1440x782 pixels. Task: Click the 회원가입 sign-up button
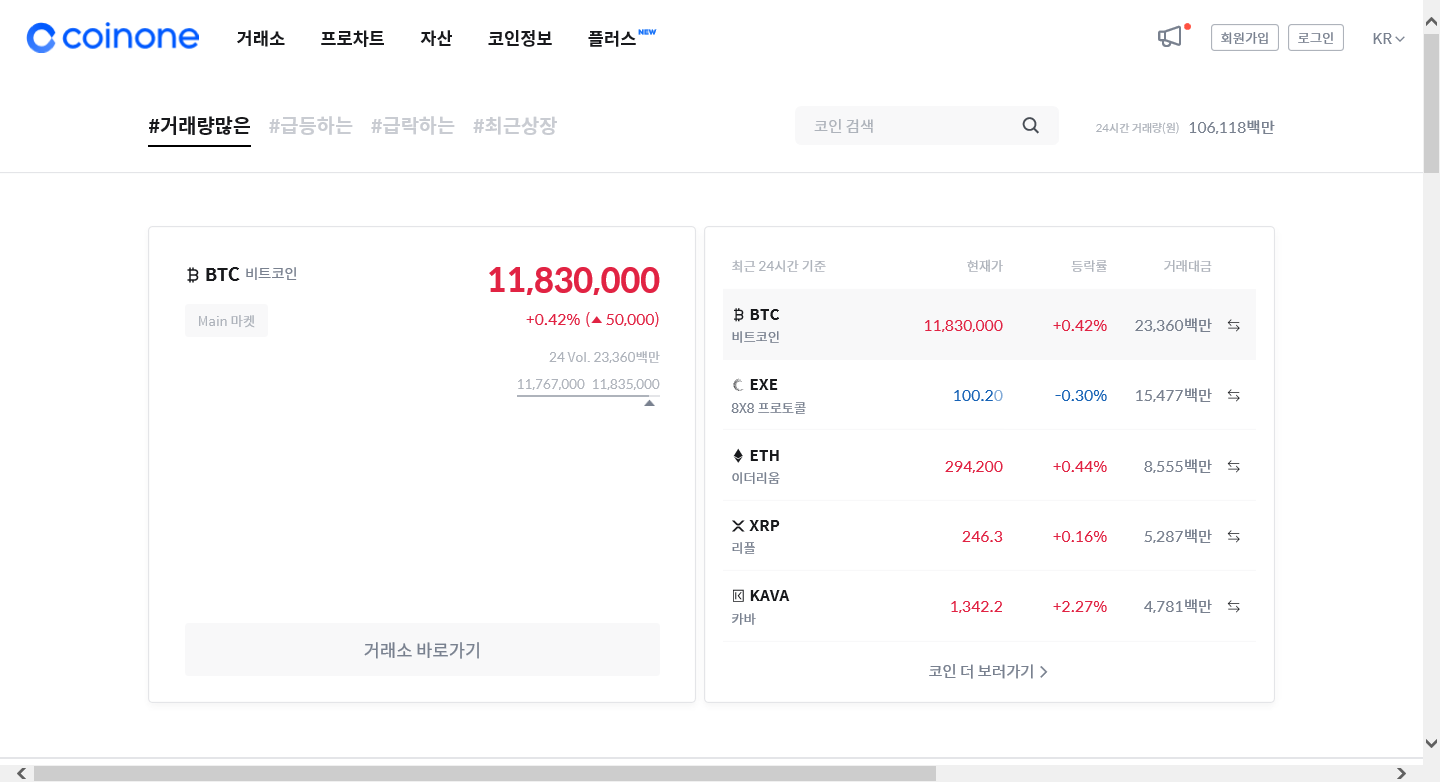tap(1245, 38)
